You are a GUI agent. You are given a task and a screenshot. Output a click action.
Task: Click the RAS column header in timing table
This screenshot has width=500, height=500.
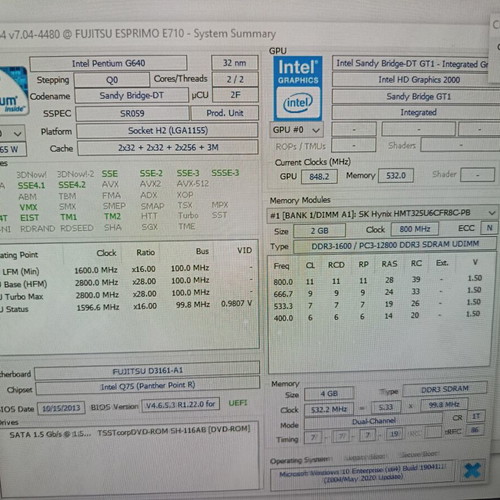coord(389,264)
